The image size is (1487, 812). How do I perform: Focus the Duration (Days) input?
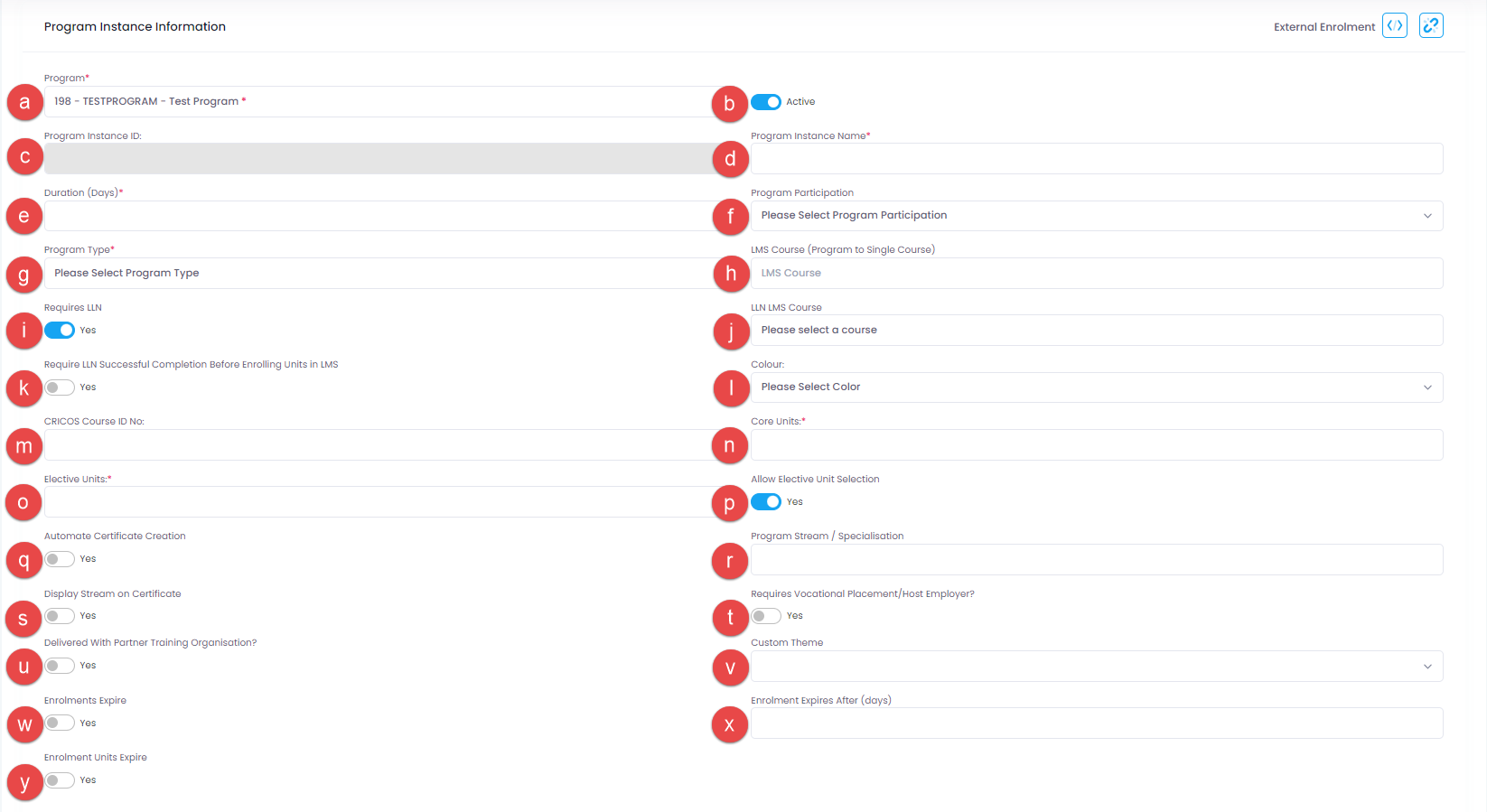pos(379,217)
